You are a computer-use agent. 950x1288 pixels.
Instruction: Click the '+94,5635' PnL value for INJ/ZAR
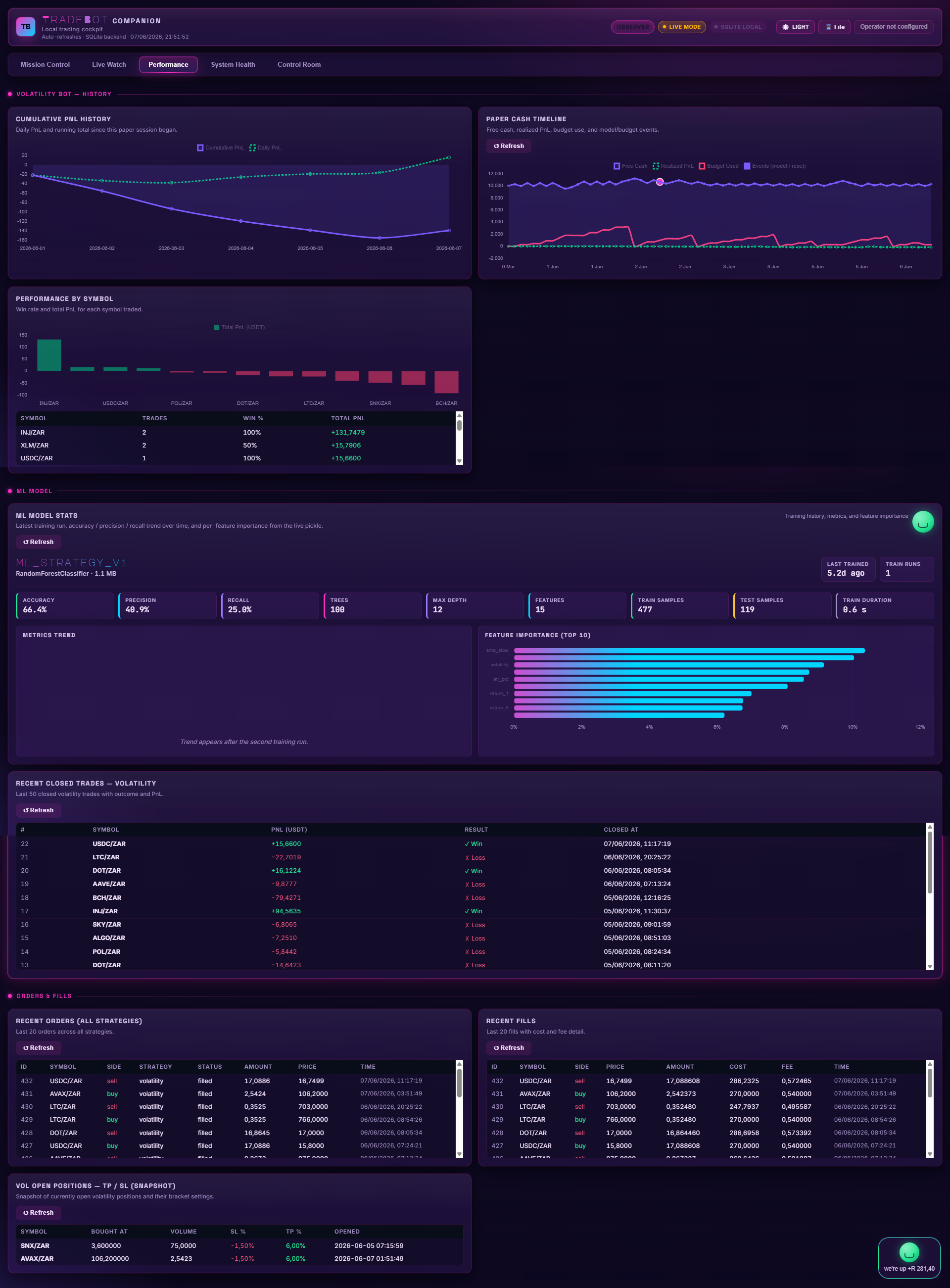[x=286, y=911]
